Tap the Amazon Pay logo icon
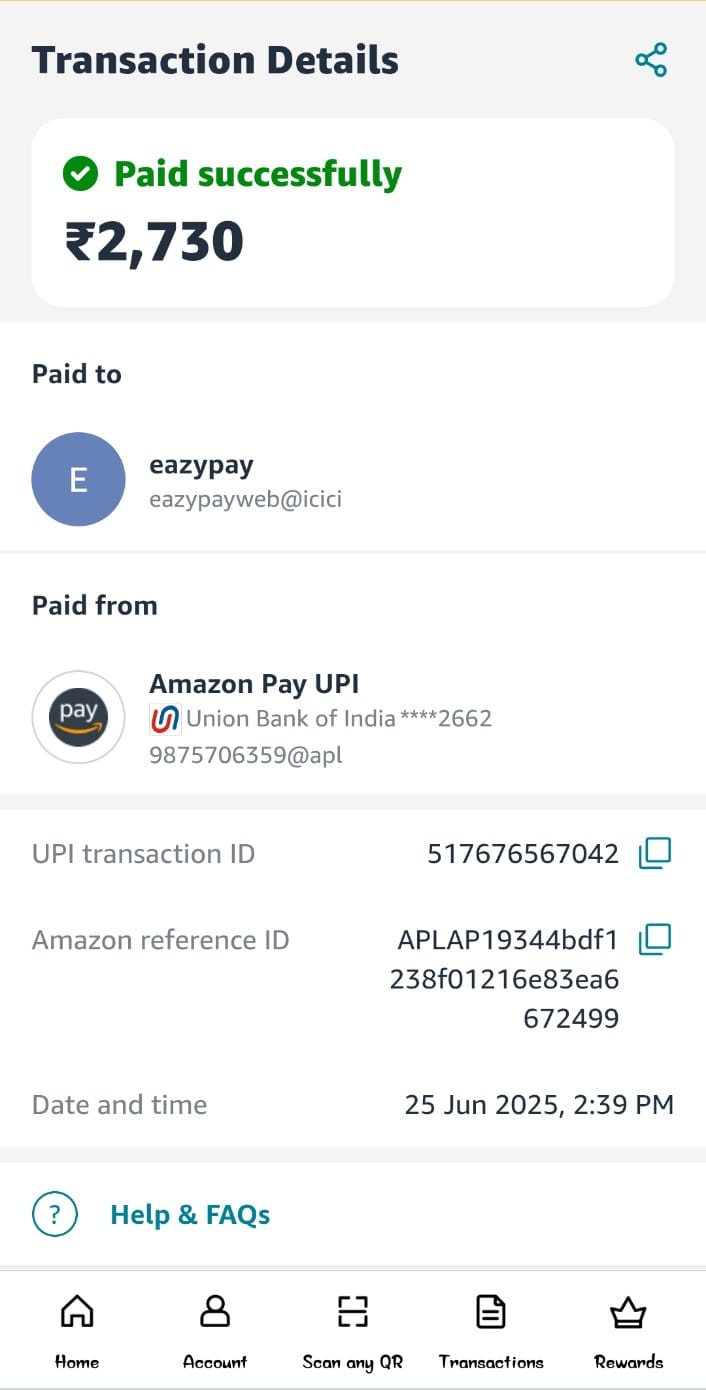 coord(79,716)
